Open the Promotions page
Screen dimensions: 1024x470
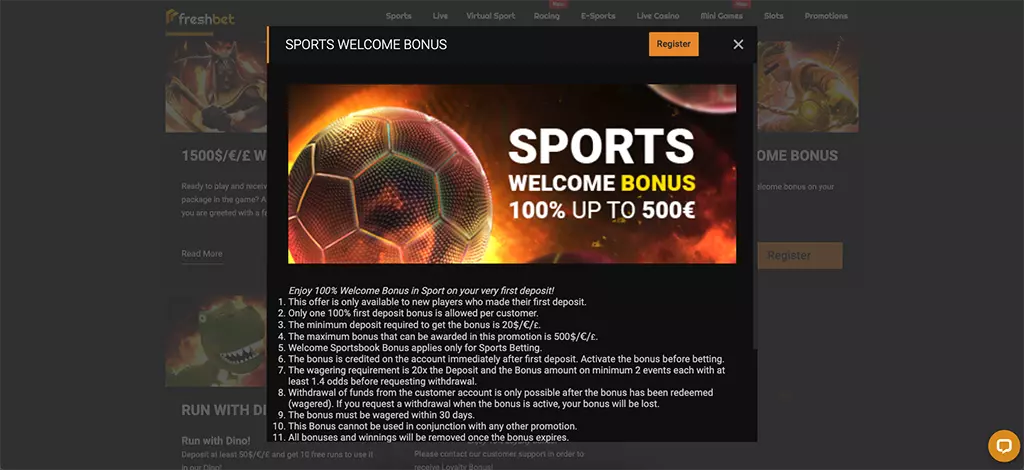(826, 16)
